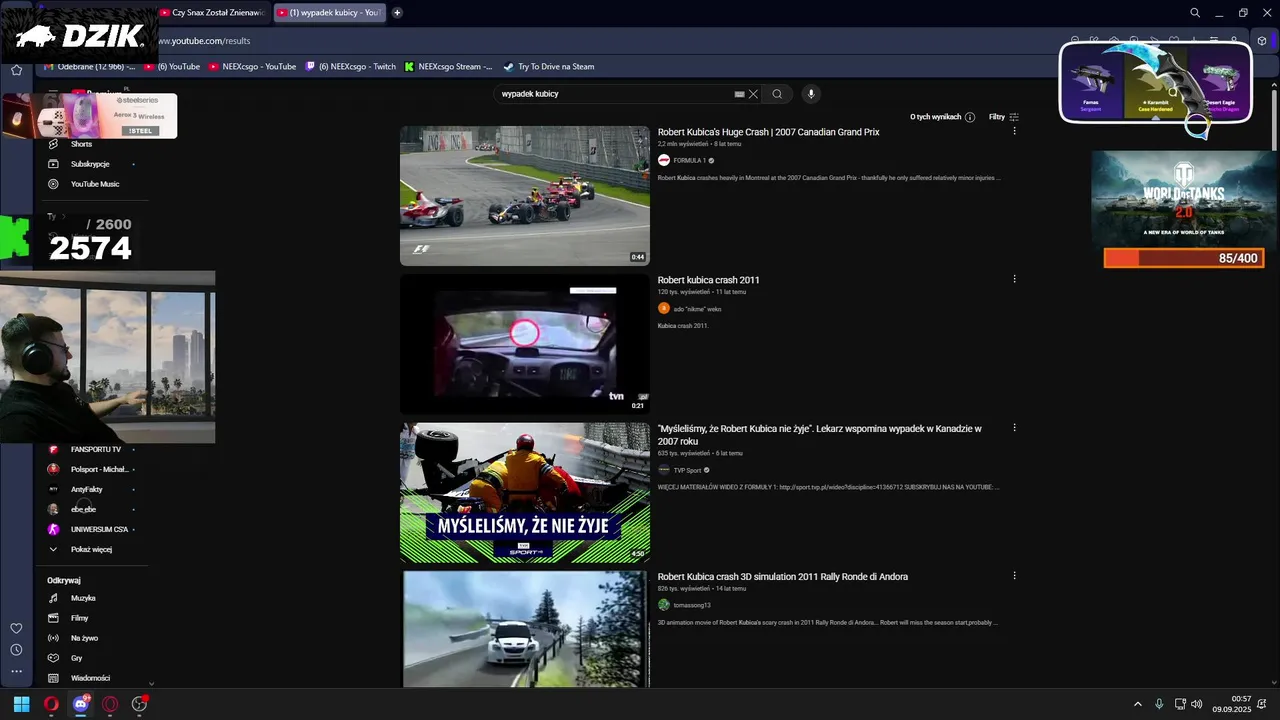The image size is (1280, 720).
Task: Open title 'Robert Kubica's Huge Crash | 2007 Canadian Grand Prix'
Action: 768,132
